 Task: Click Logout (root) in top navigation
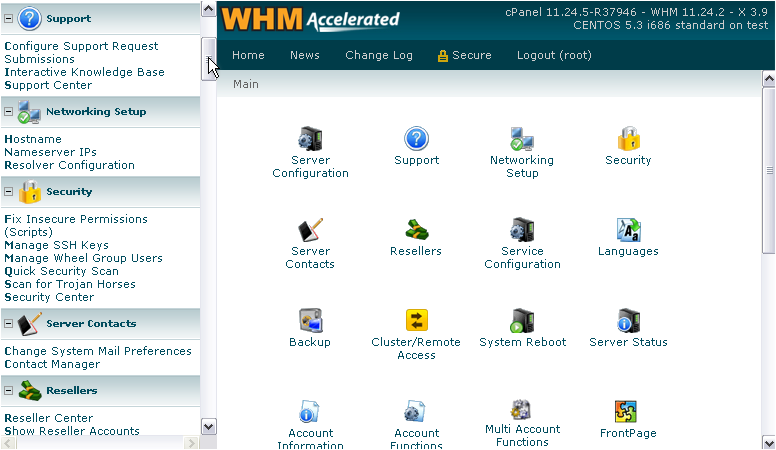(554, 56)
